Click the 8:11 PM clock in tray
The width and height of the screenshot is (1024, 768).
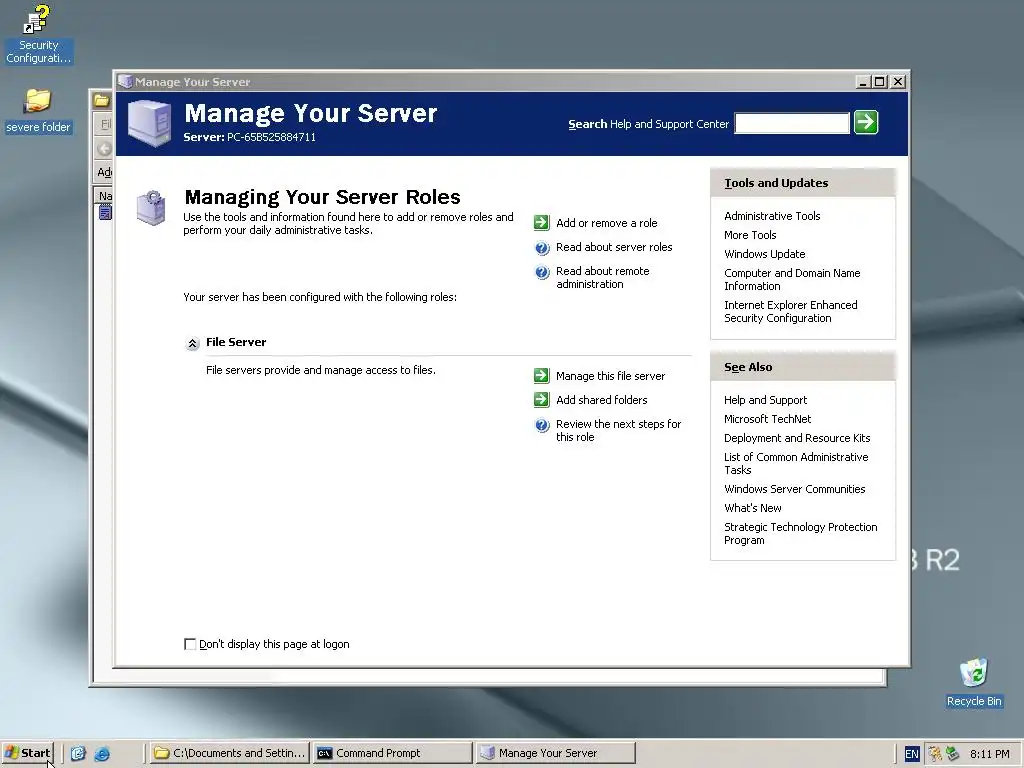pyautogui.click(x=989, y=754)
